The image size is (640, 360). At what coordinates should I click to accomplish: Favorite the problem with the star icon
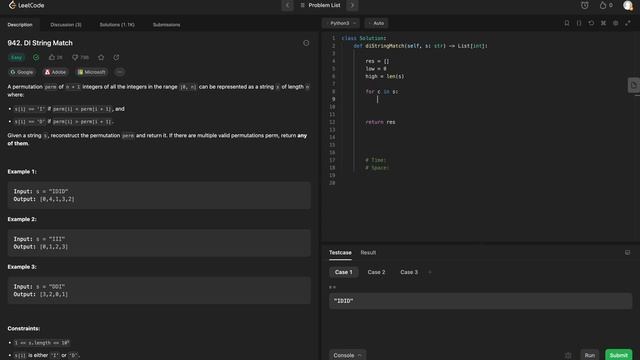coord(101,58)
